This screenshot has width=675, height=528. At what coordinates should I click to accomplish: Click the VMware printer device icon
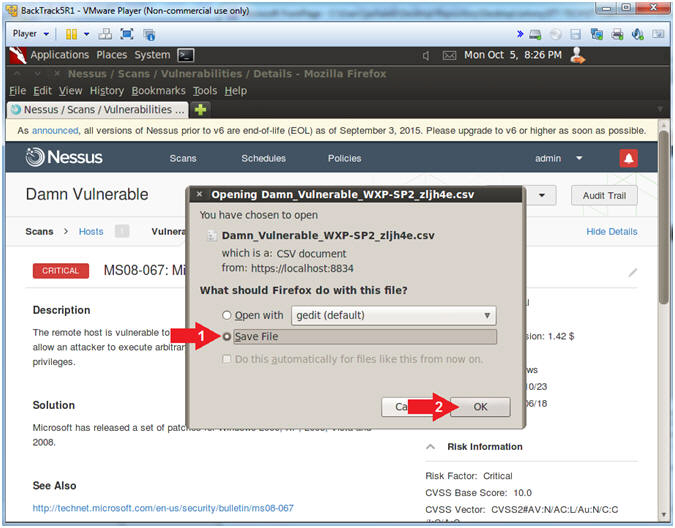click(x=617, y=34)
